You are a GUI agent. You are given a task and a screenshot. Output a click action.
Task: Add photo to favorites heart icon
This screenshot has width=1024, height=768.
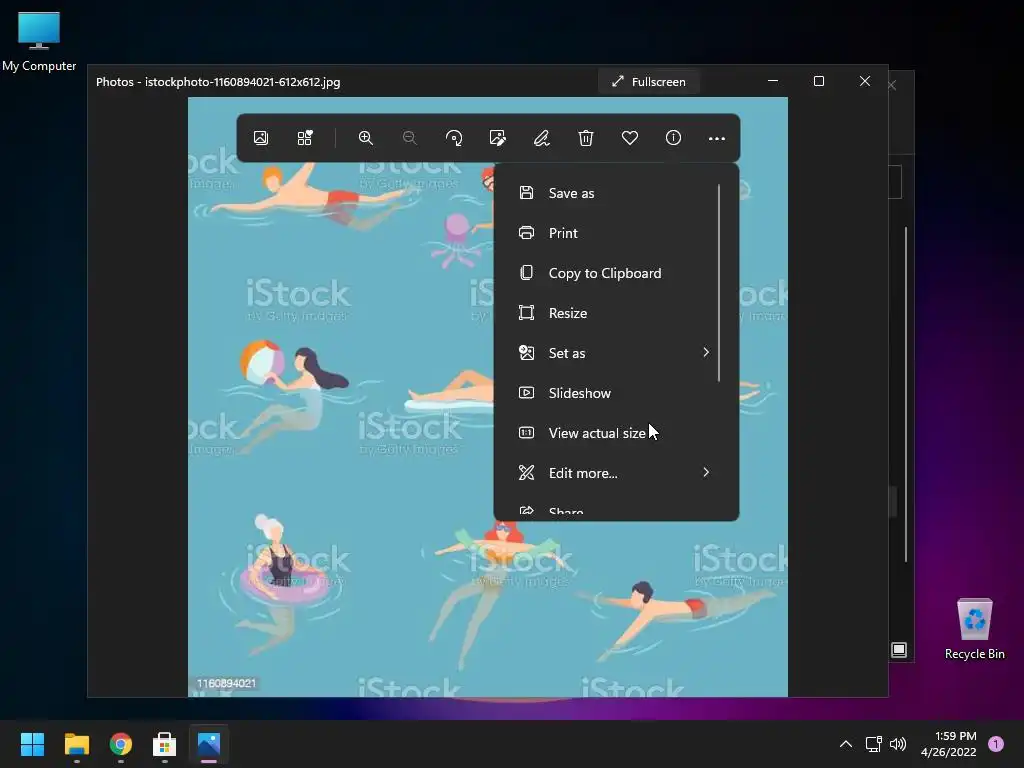tap(630, 138)
